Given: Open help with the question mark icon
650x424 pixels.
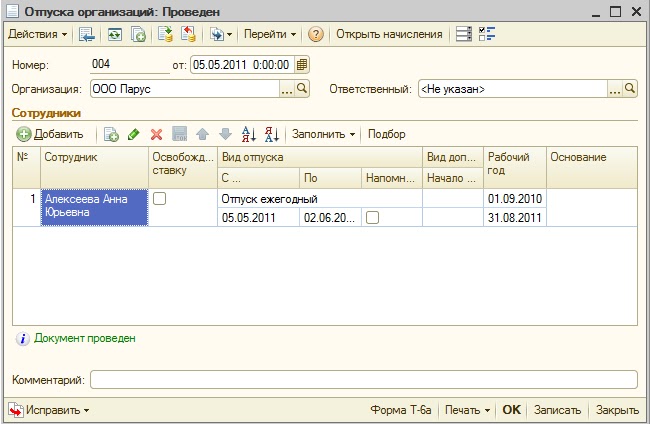Looking at the screenshot, I should pos(315,34).
